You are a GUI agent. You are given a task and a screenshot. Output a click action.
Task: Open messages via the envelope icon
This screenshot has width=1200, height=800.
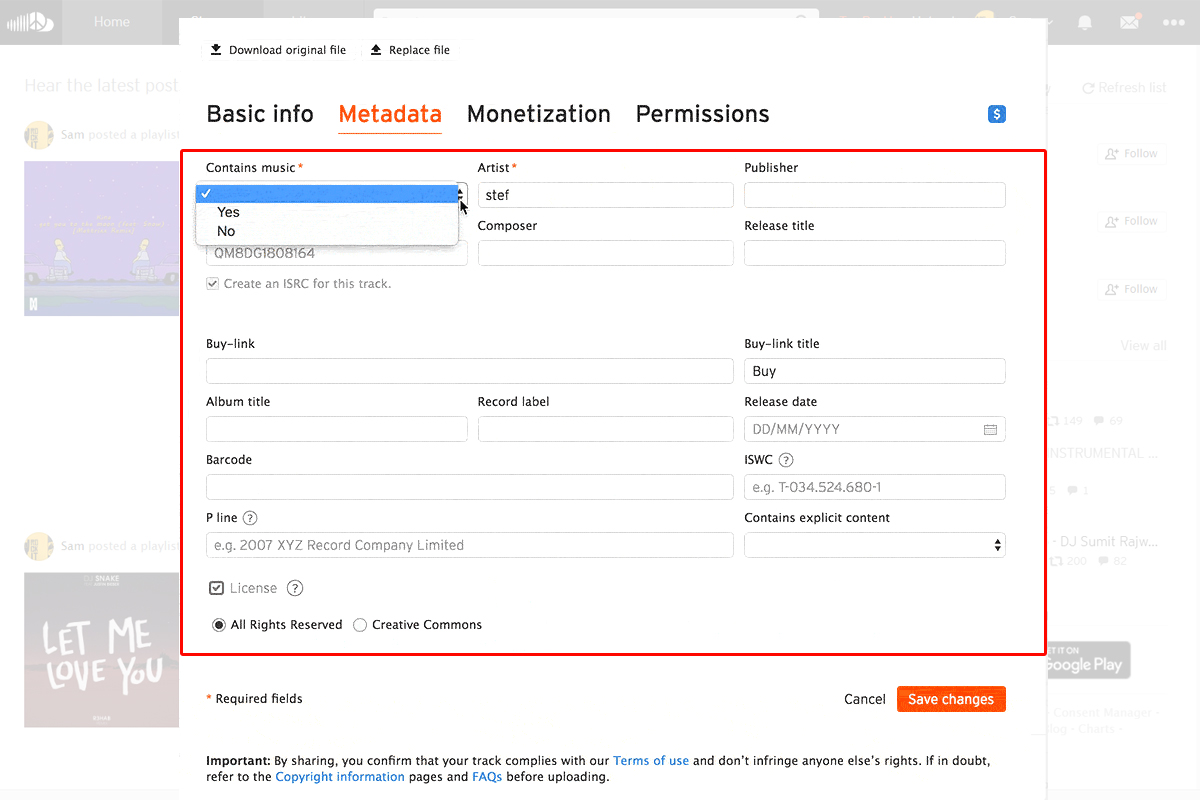(x=1129, y=21)
